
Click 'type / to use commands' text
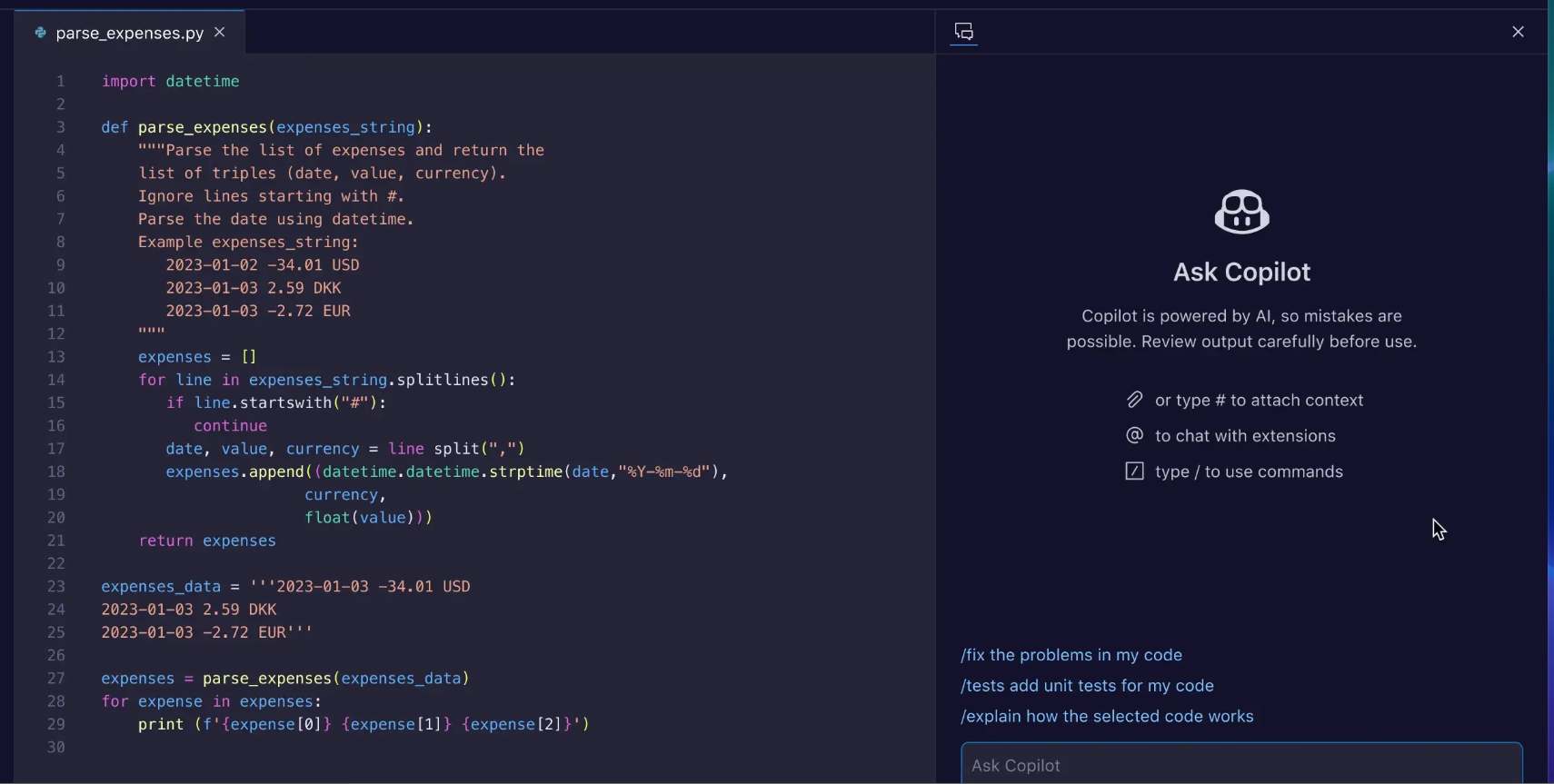coord(1249,472)
